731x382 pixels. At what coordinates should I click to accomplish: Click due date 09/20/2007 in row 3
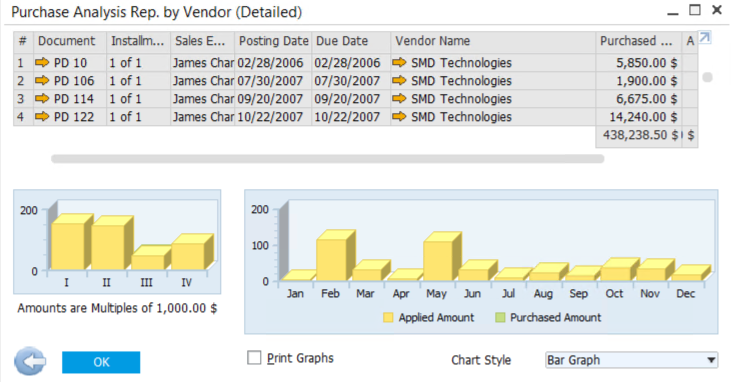[x=351, y=99]
